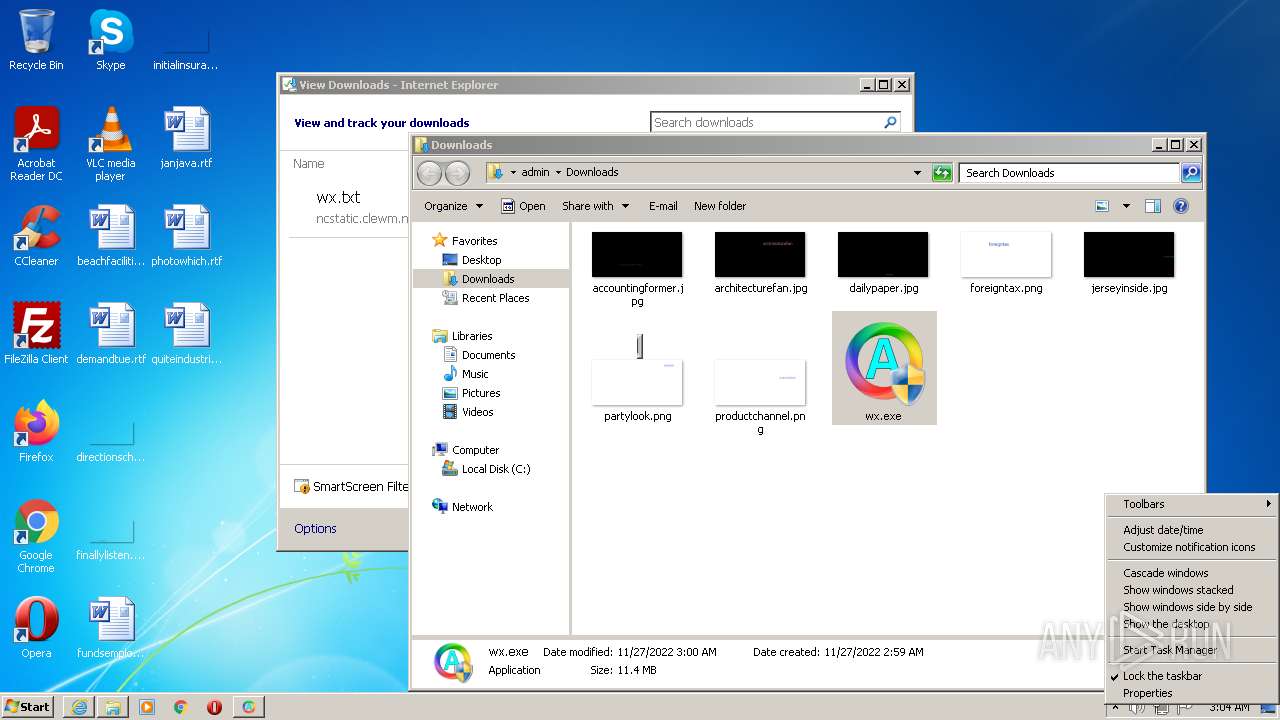Select the Firefox desktop shortcut

point(36,432)
